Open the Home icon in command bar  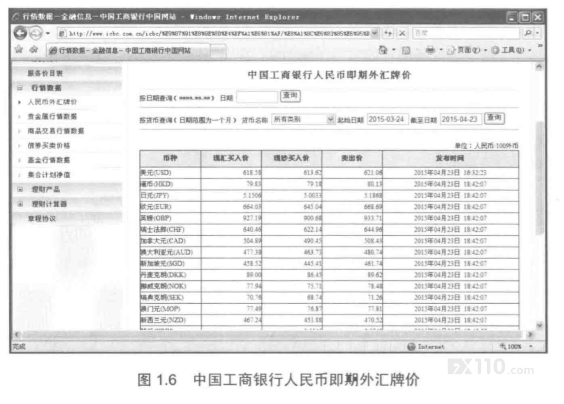pyautogui.click(x=383, y=50)
